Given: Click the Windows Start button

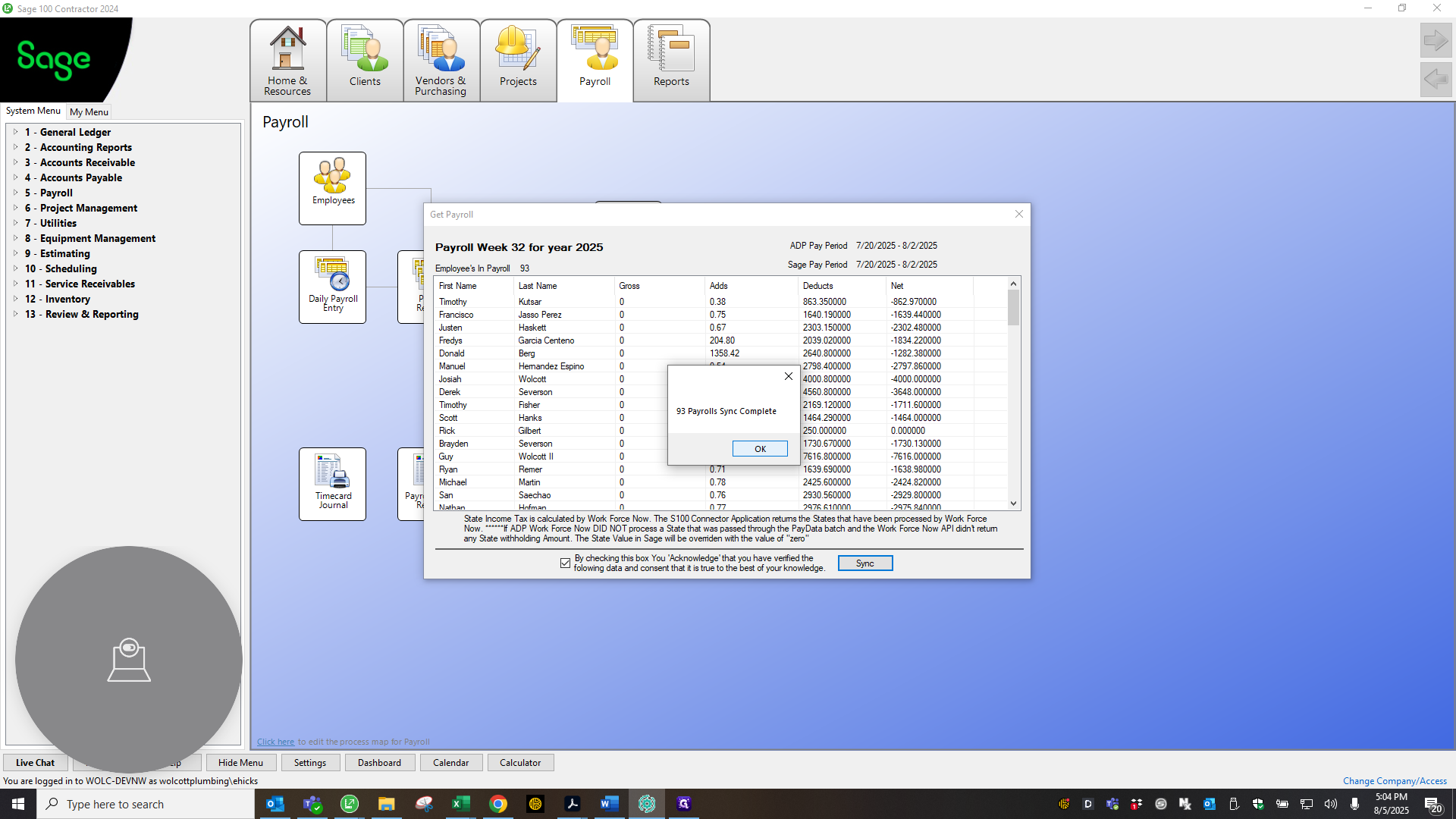Looking at the screenshot, I should click(x=18, y=804).
